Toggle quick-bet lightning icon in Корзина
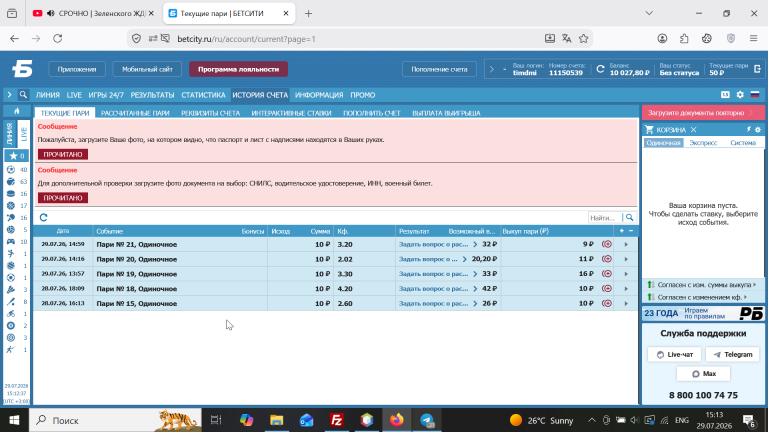This screenshot has width=768, height=432. point(748,129)
